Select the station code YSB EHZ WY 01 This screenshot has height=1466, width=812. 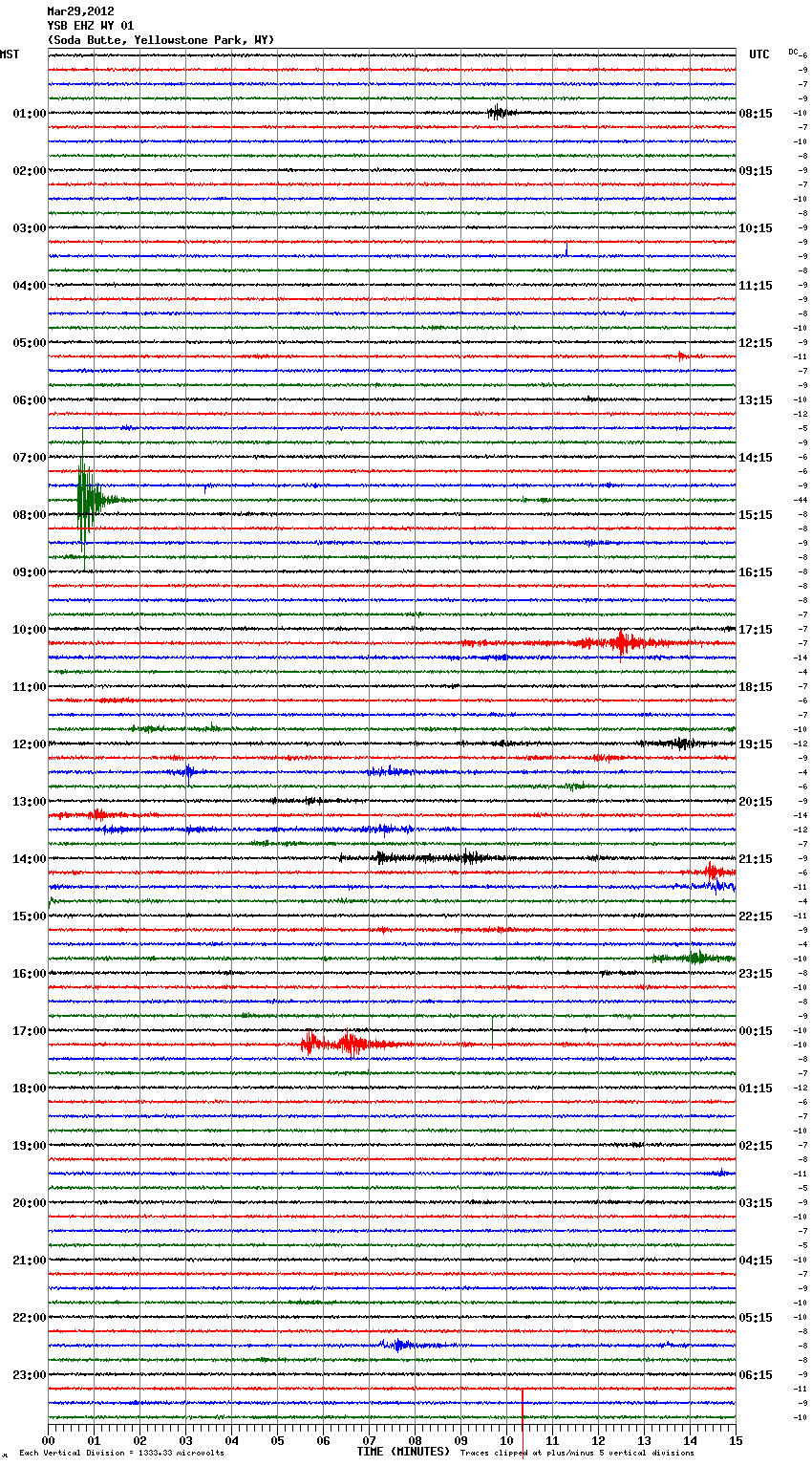coord(91,26)
